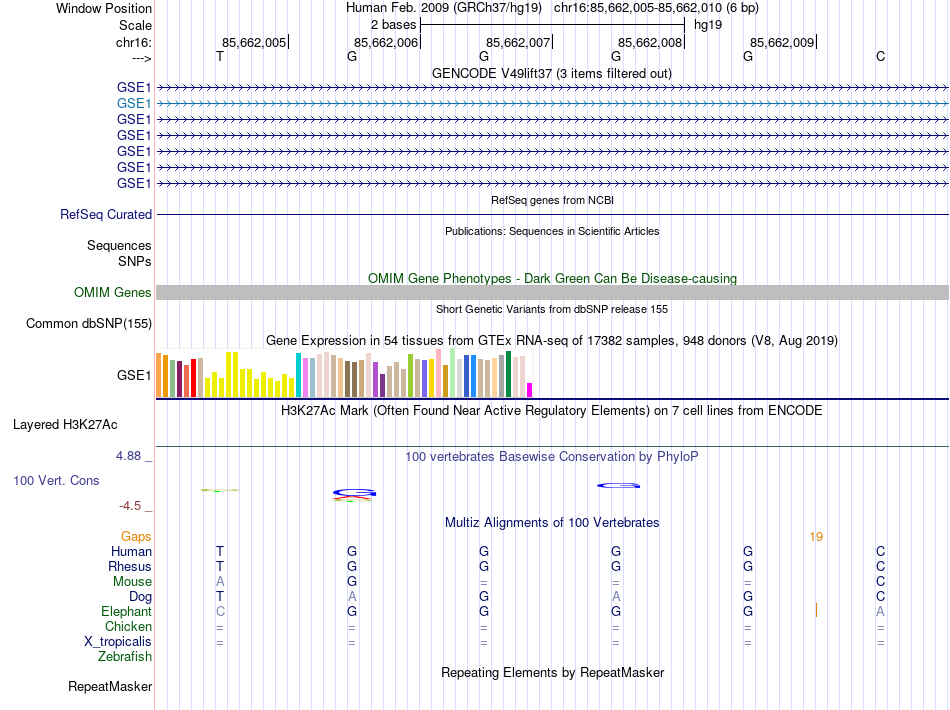Click 'Short Genetic Variants from dbSNP release 155'
950x710 pixels.
[552, 309]
